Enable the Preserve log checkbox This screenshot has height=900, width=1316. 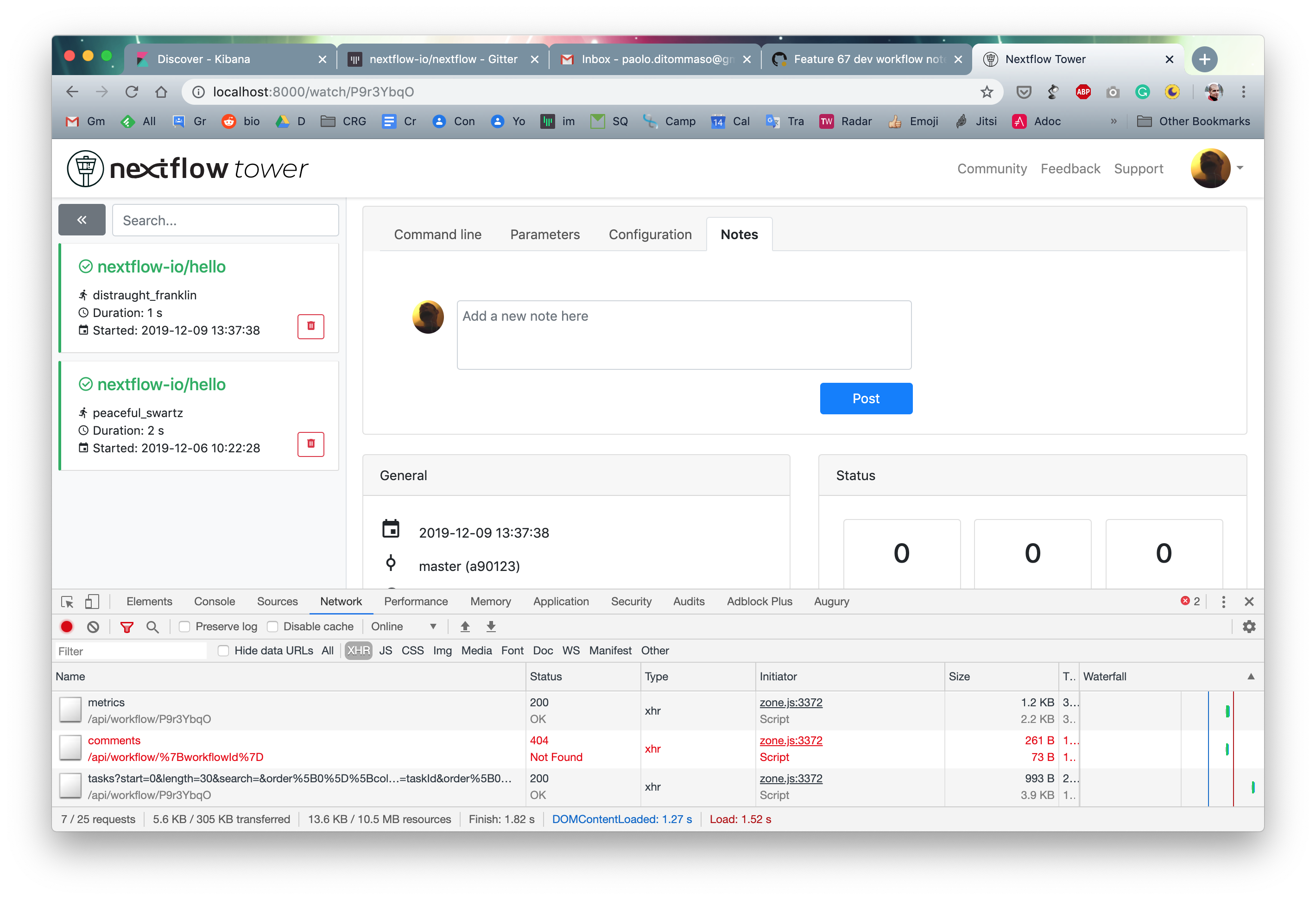tap(184, 627)
